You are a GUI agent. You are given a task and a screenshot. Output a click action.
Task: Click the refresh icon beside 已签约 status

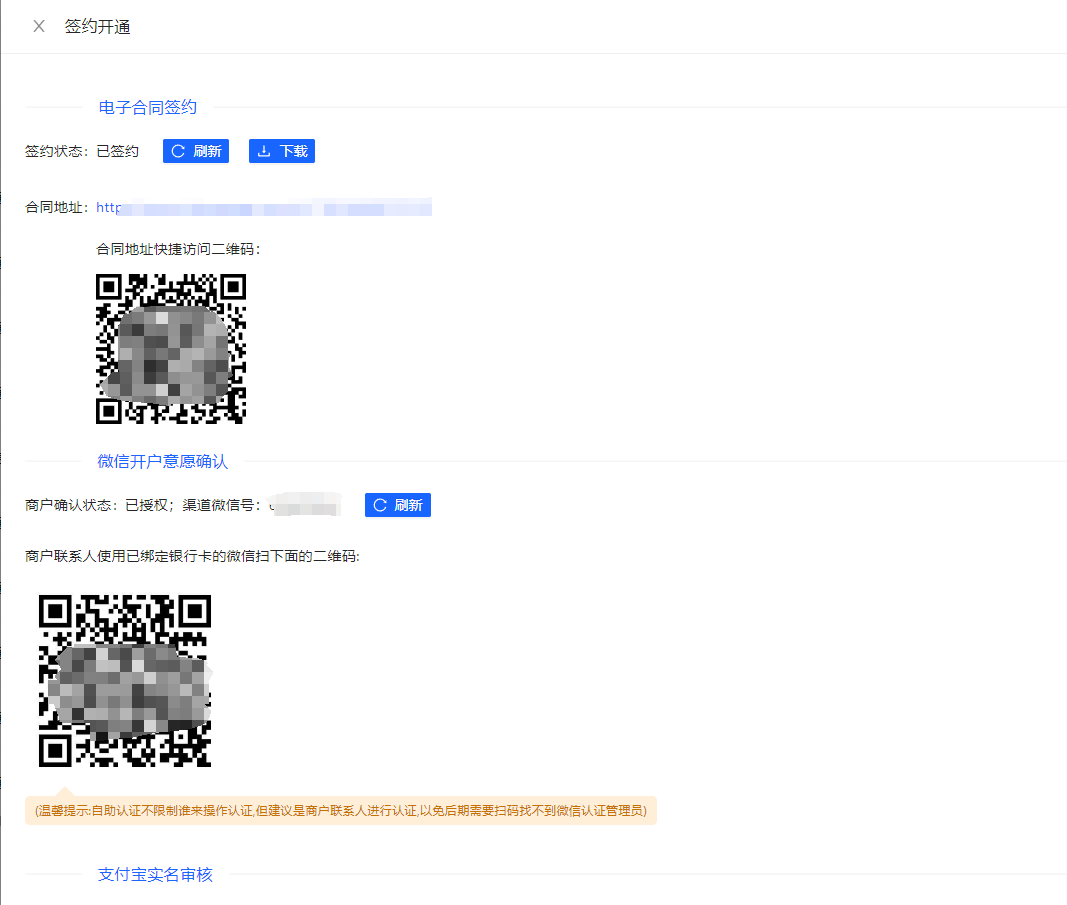tap(178, 151)
